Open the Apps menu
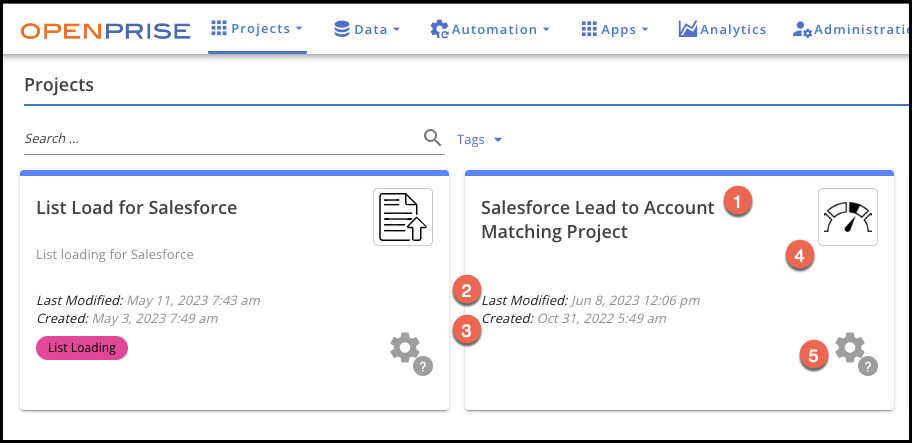912x443 pixels. click(615, 29)
